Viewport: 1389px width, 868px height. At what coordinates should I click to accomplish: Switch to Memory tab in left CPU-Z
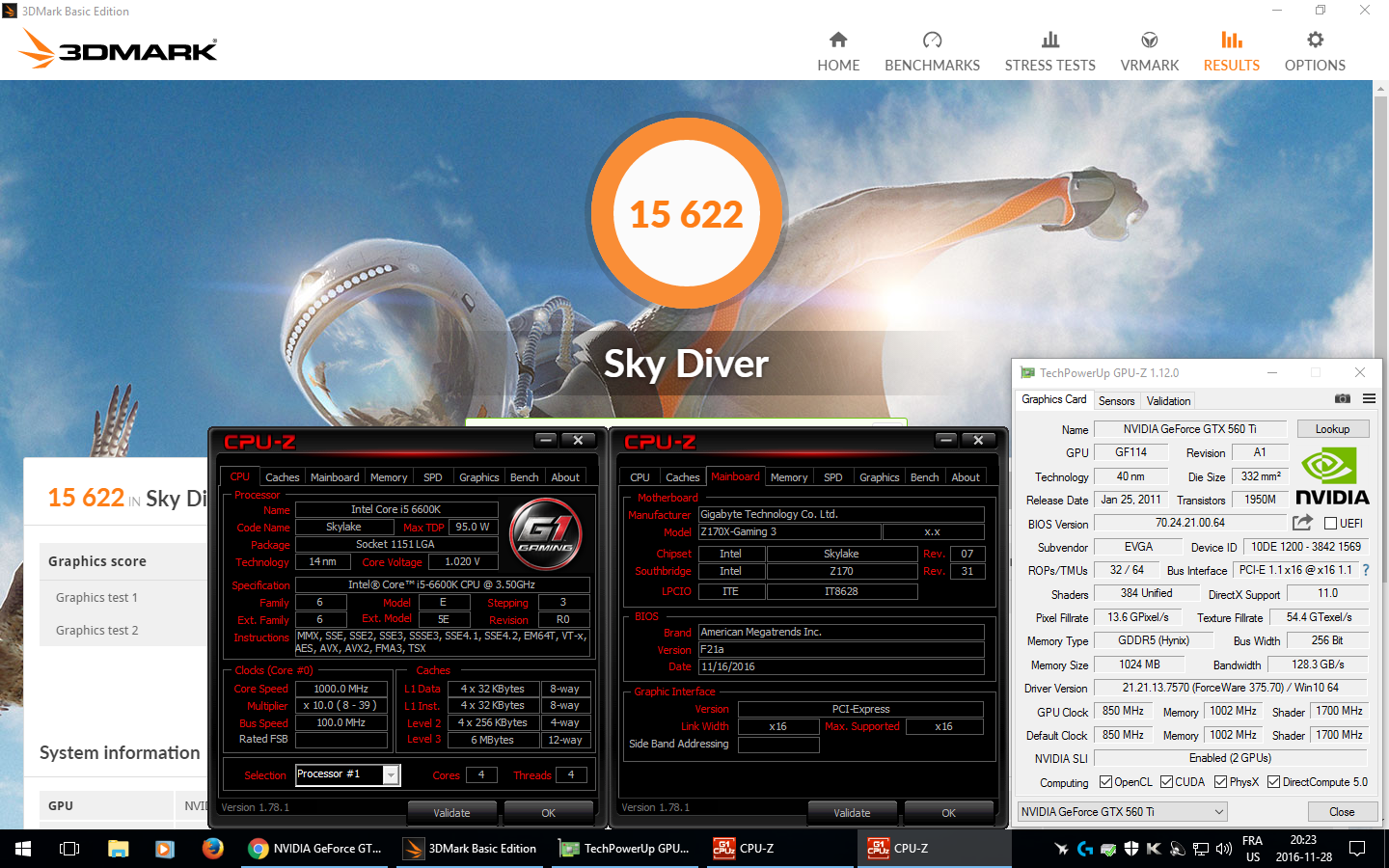[x=389, y=477]
